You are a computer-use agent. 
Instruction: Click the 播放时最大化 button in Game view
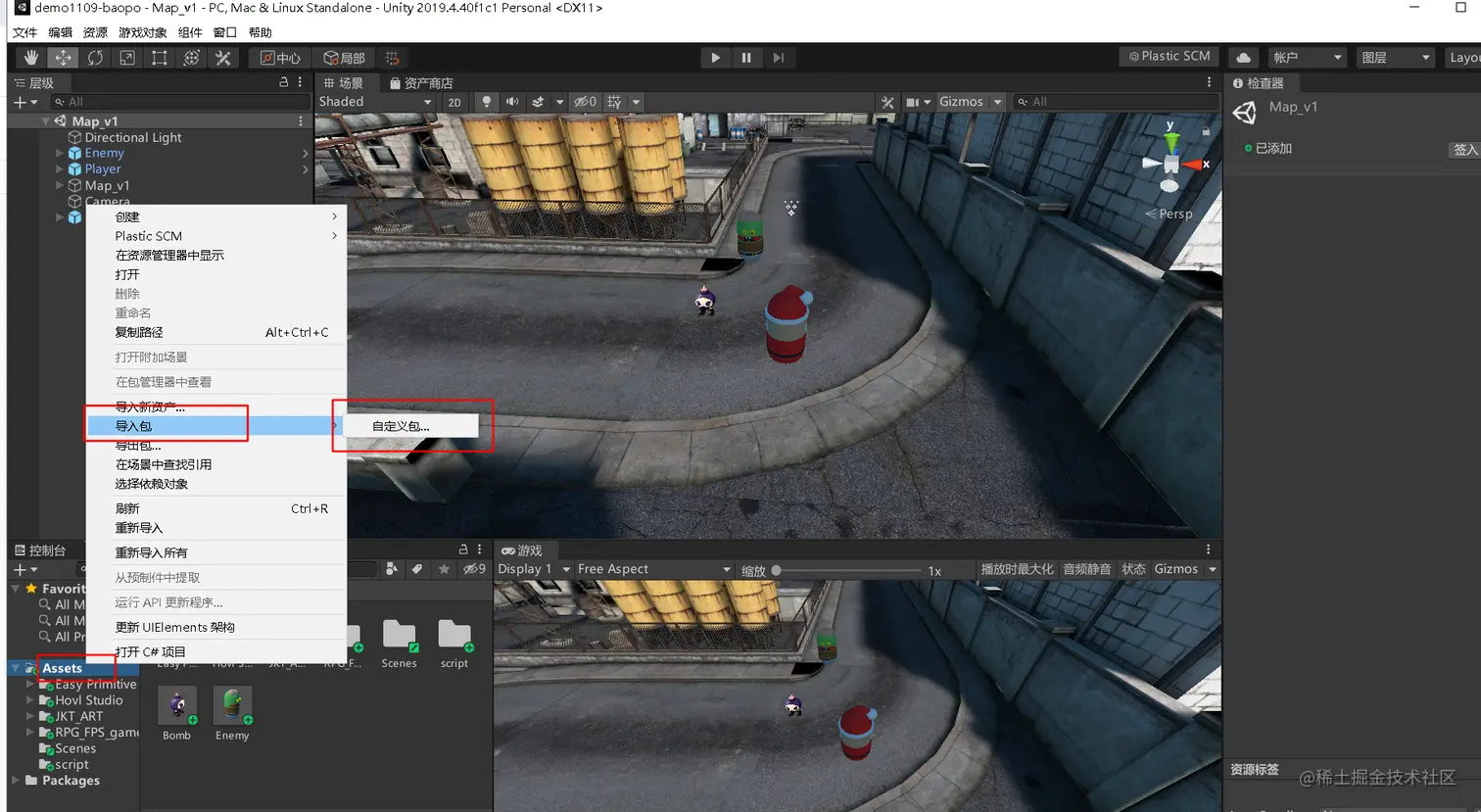coord(1018,569)
